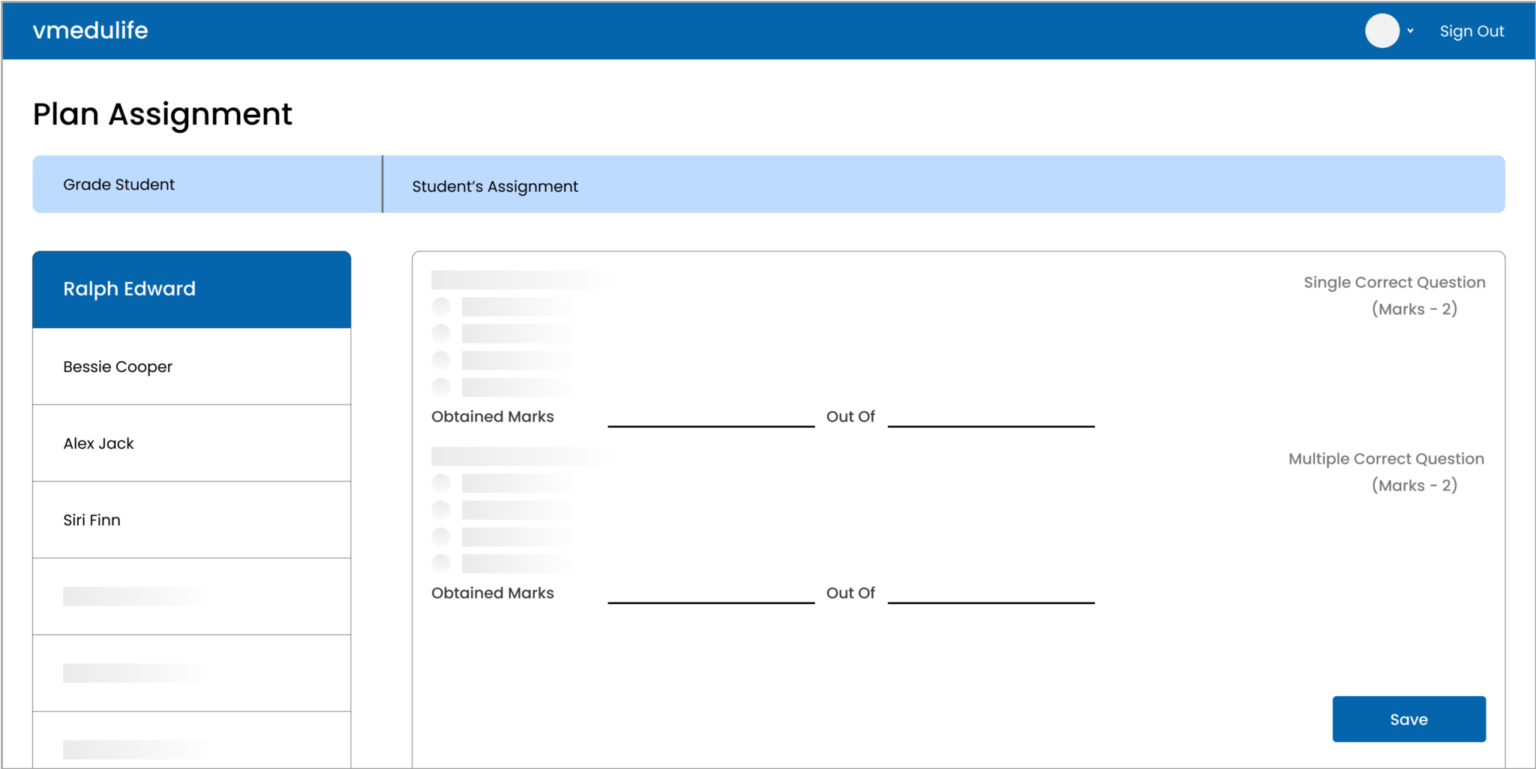The image size is (1536, 769).
Task: Focus Out Of field for Single Correct Question
Action: (x=991, y=416)
